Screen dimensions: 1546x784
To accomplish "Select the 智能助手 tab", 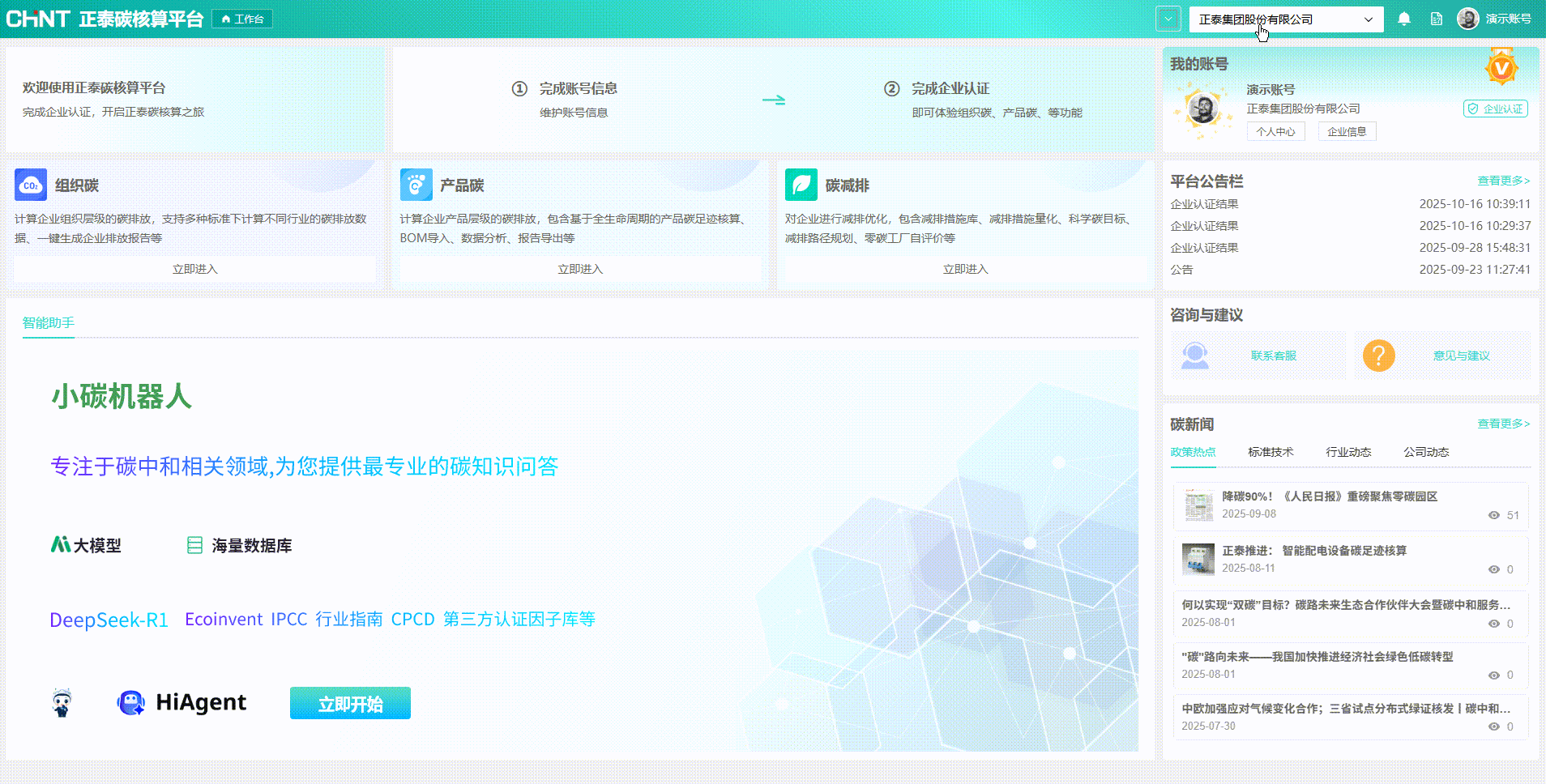I will point(49,322).
